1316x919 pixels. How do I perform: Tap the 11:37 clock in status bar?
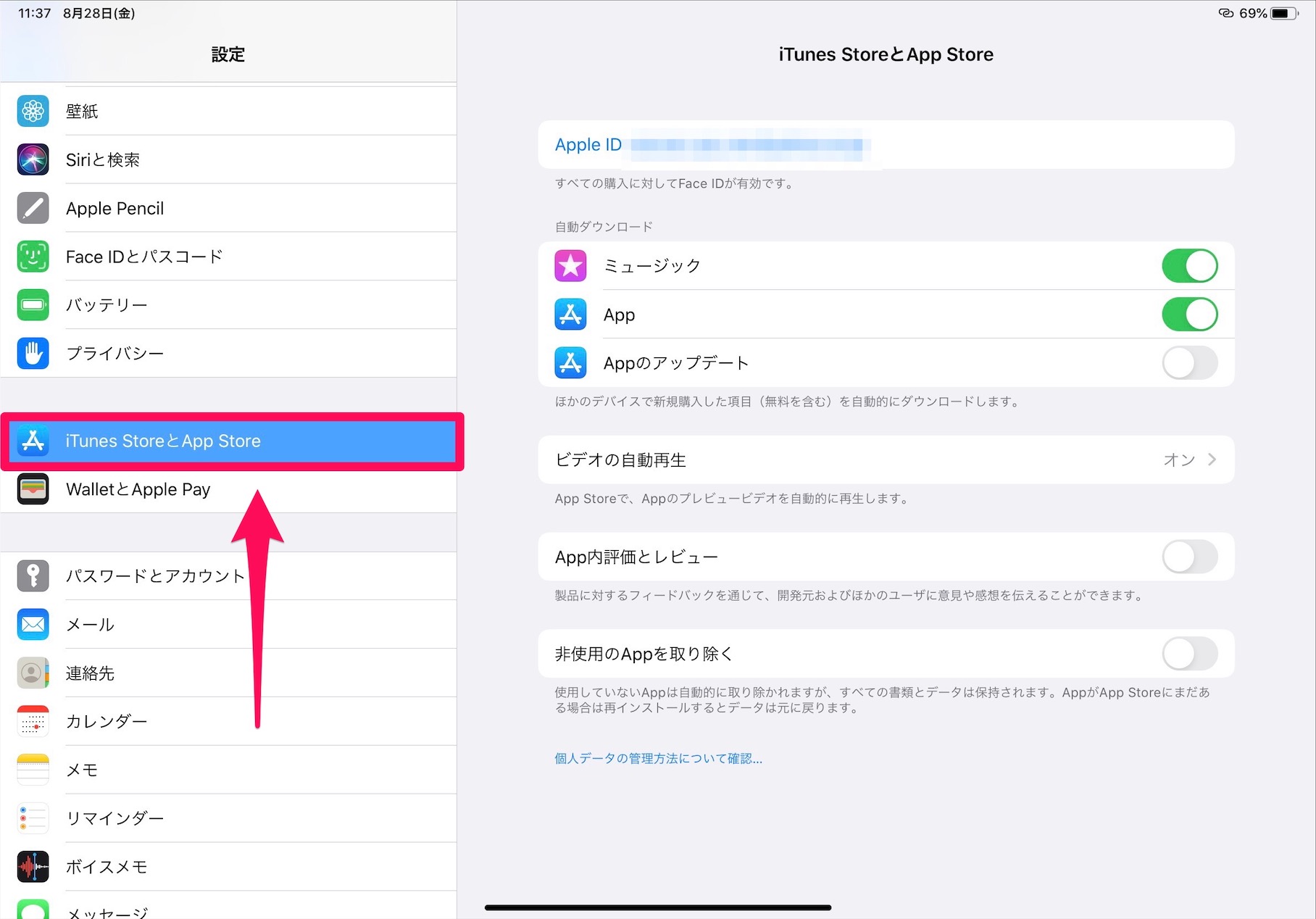[x=35, y=13]
